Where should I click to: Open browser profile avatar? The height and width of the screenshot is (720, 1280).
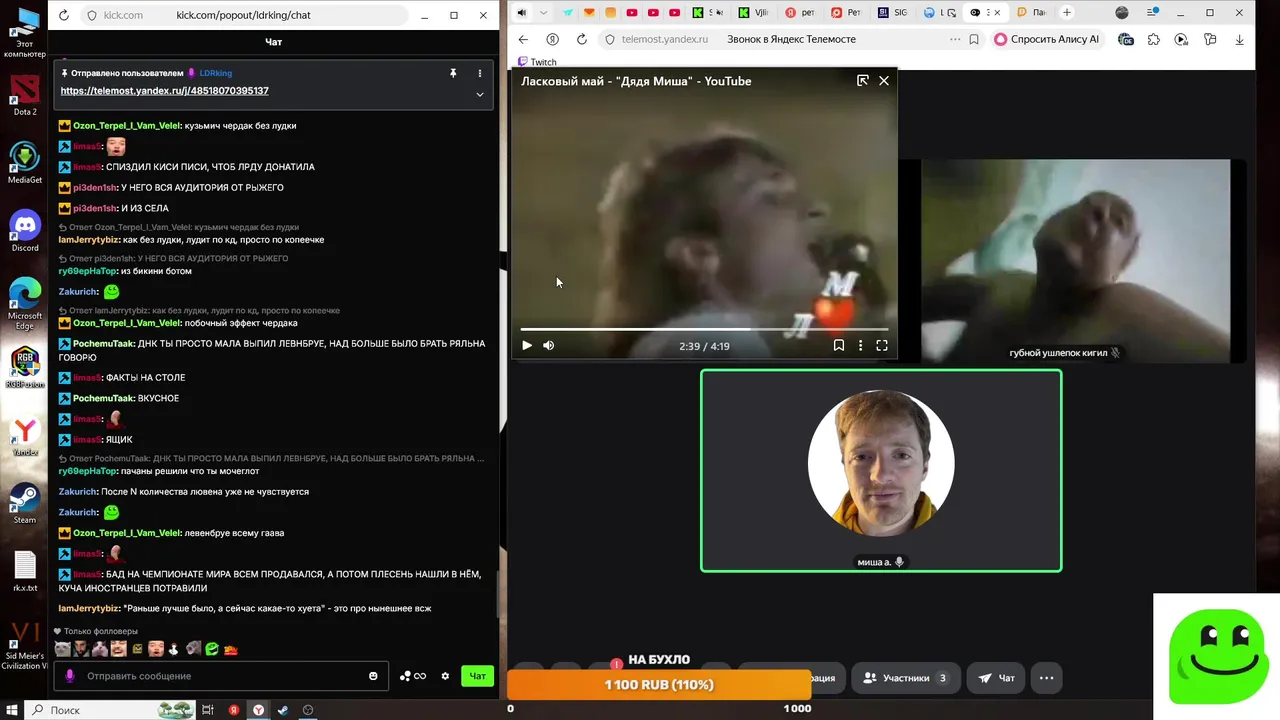coord(1122,13)
